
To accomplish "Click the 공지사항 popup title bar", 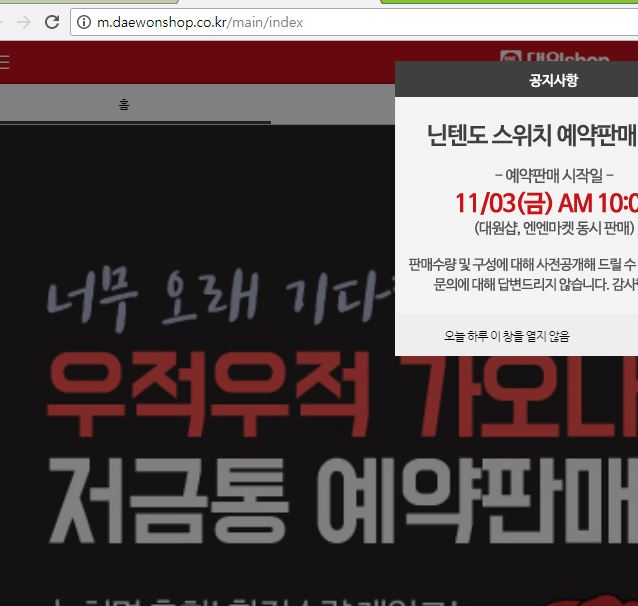I will pyautogui.click(x=516, y=80).
